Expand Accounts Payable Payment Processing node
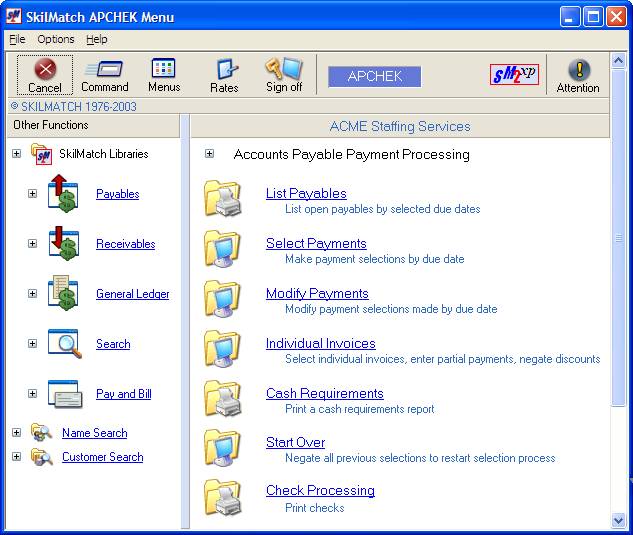The image size is (633, 535). click(x=209, y=154)
